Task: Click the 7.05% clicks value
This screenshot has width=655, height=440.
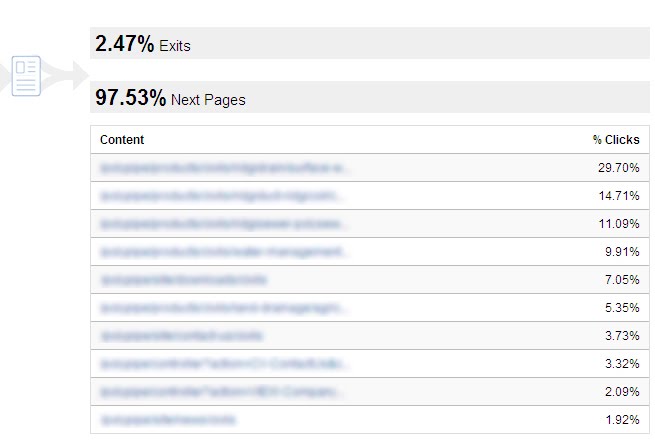Action: click(x=621, y=280)
